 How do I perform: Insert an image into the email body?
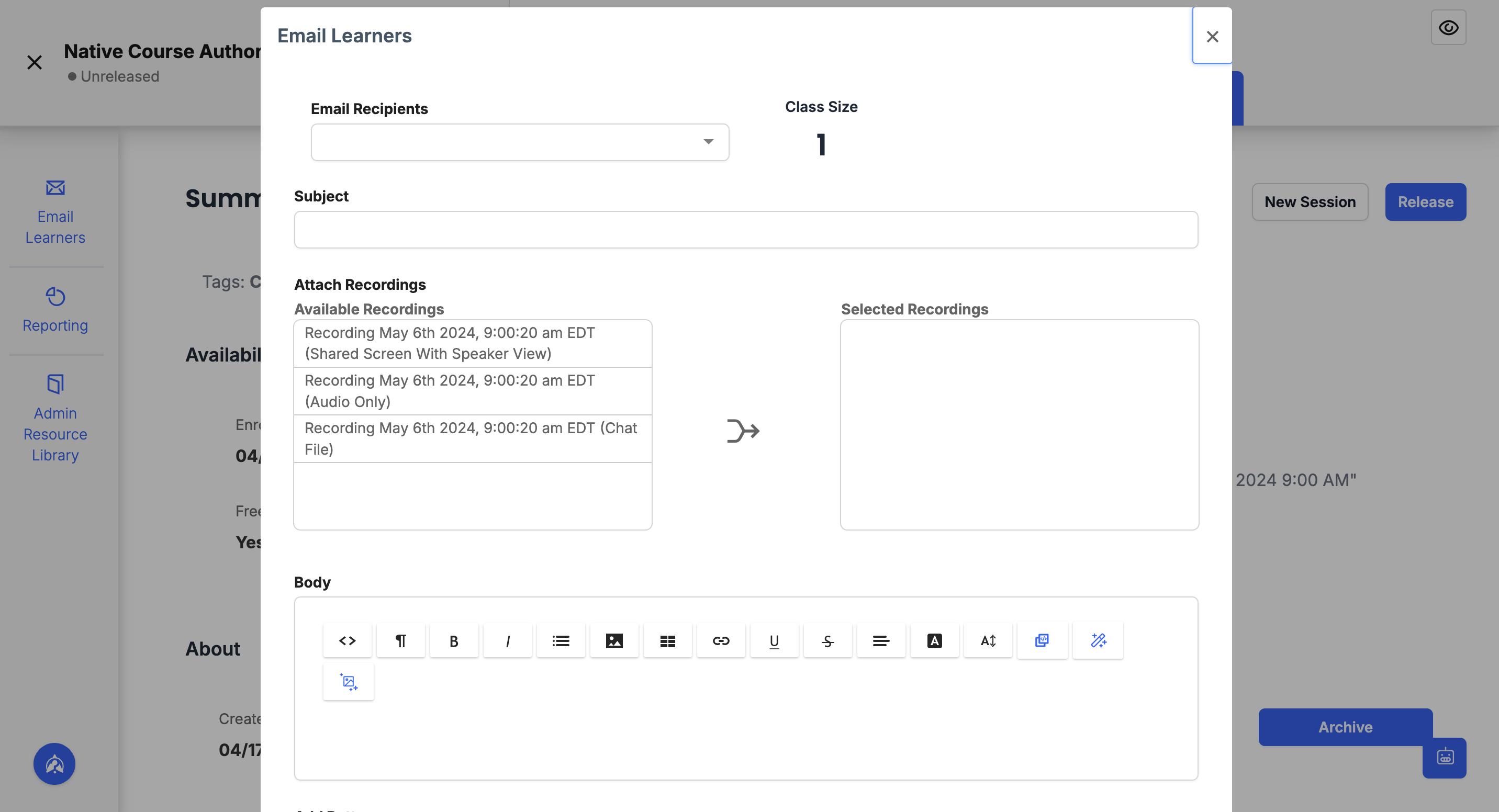614,640
